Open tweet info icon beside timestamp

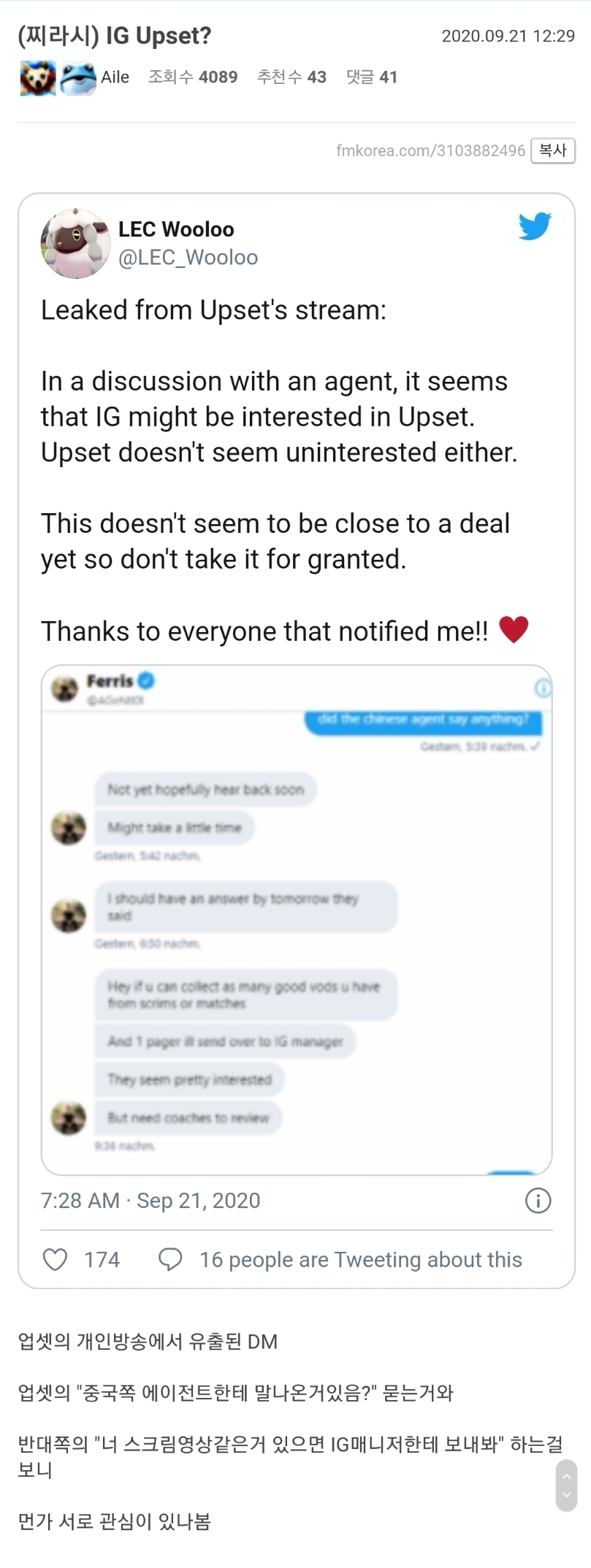pos(538,1201)
